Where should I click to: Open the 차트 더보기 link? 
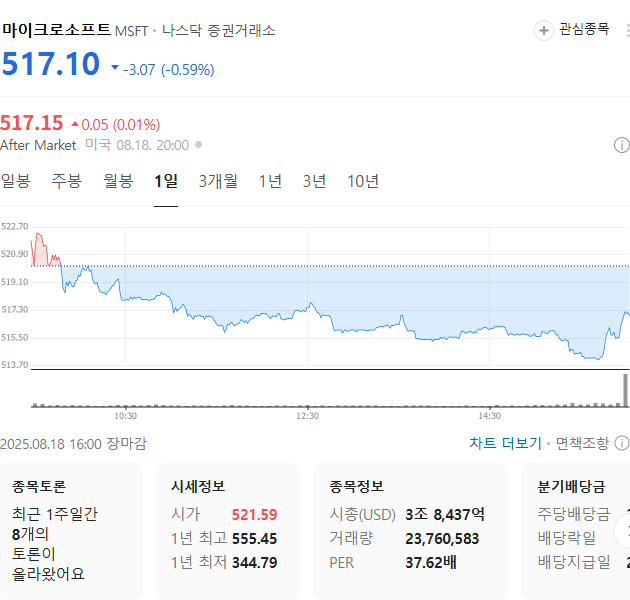click(x=505, y=443)
